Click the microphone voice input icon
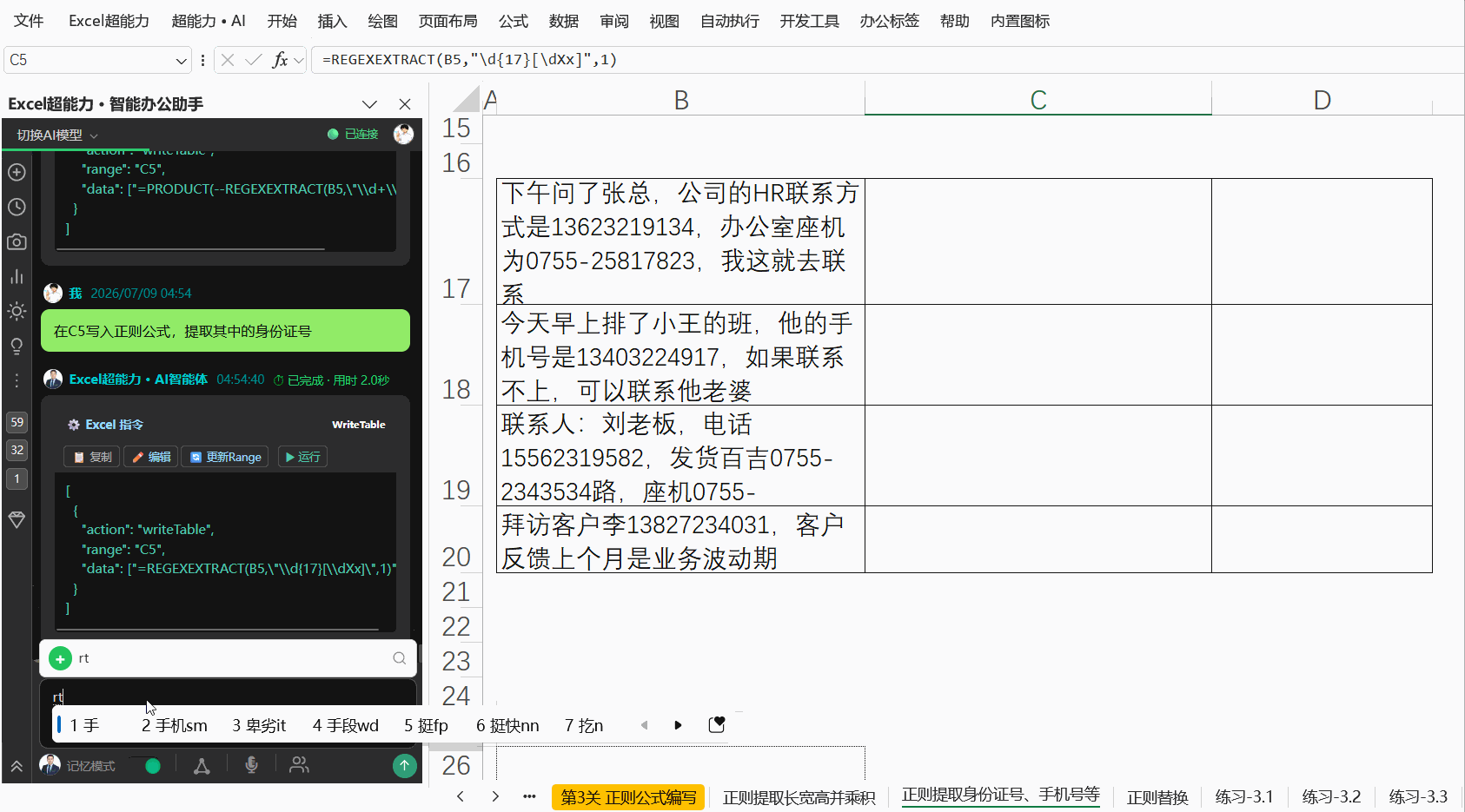This screenshot has height=812, width=1465. coord(251,765)
